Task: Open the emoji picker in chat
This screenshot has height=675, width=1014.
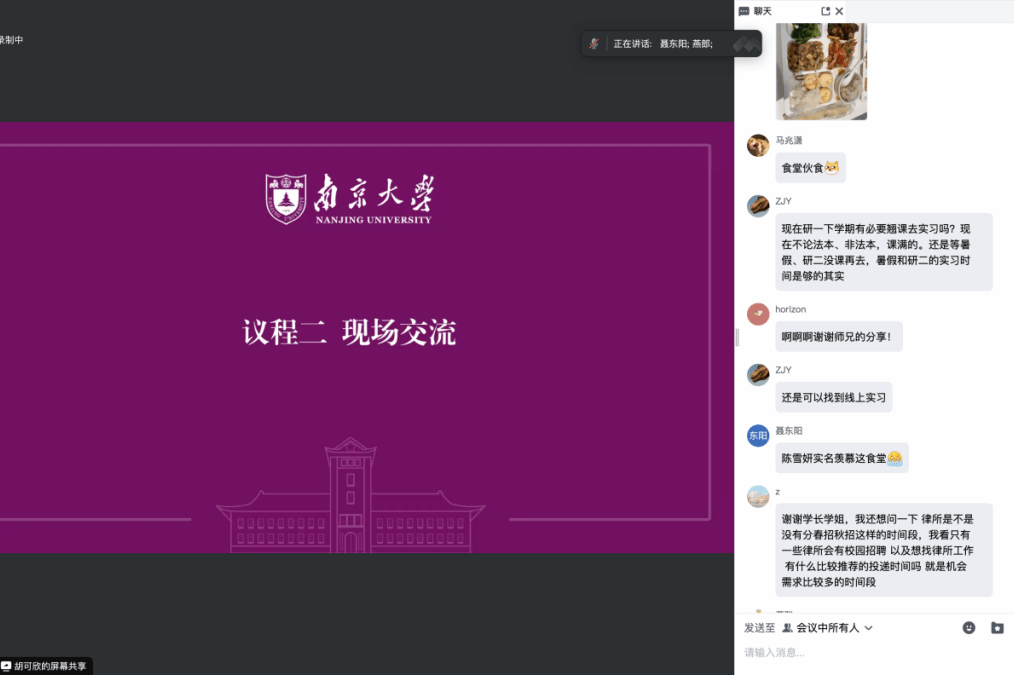Action: [x=968, y=628]
